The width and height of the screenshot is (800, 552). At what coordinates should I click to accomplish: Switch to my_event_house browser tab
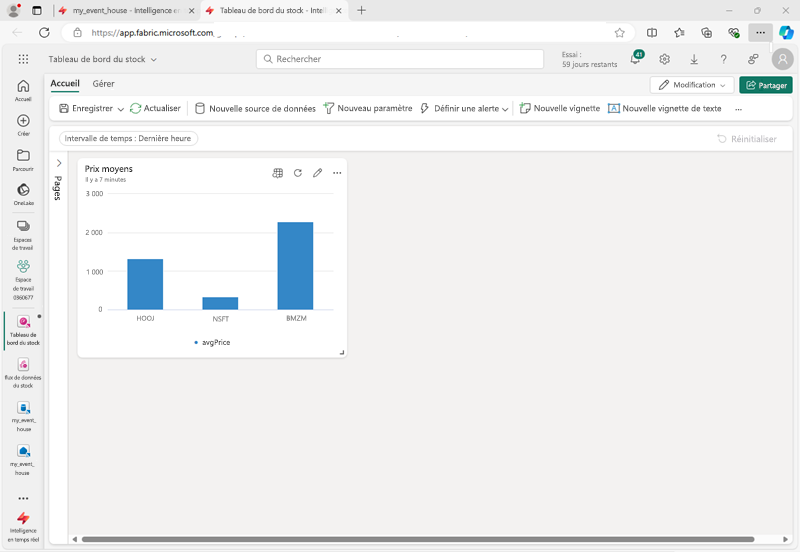[x=126, y=11]
